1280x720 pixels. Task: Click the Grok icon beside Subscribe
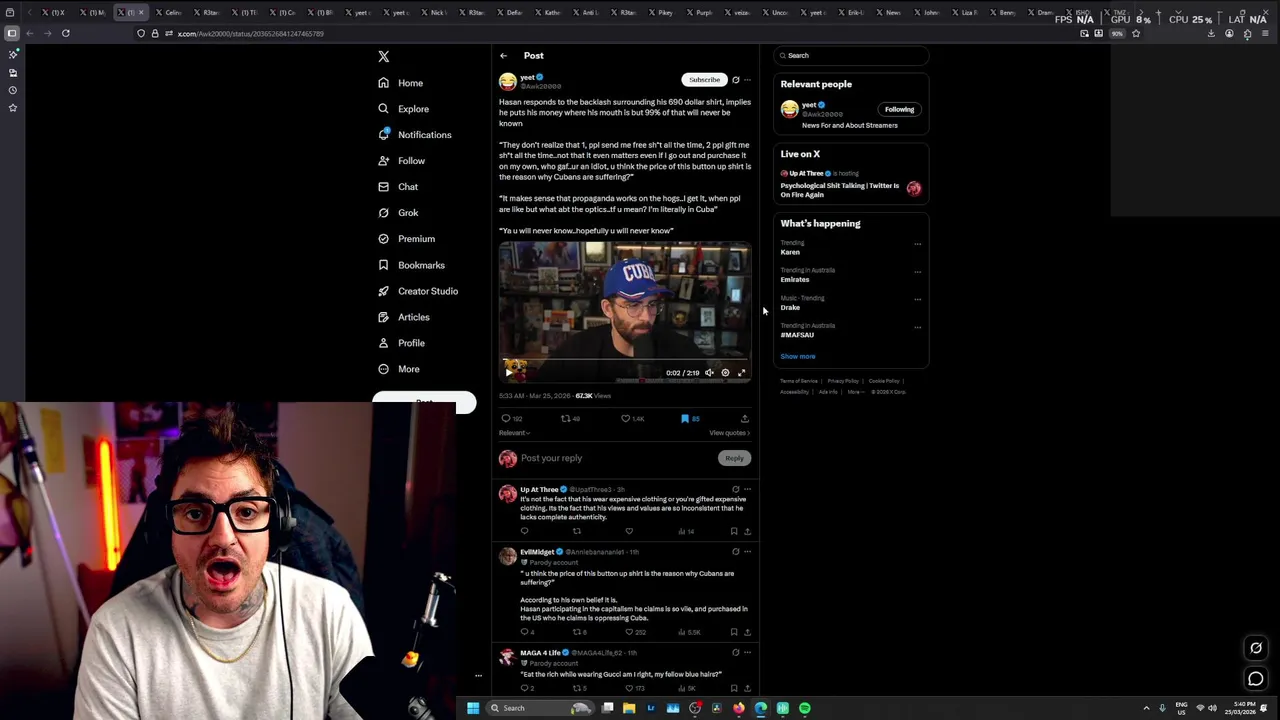tap(735, 80)
